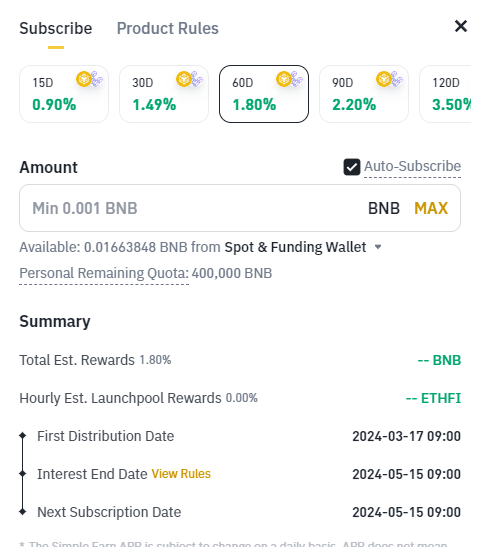Click the BNB coin icon on 60D card
Screen dimensions: 486x555
coord(284,79)
